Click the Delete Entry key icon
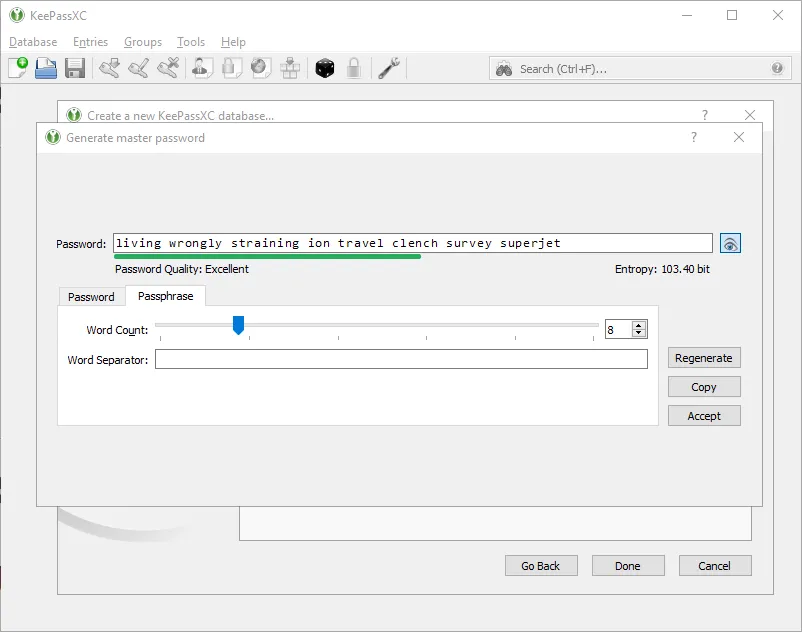The width and height of the screenshot is (802, 632). (168, 68)
